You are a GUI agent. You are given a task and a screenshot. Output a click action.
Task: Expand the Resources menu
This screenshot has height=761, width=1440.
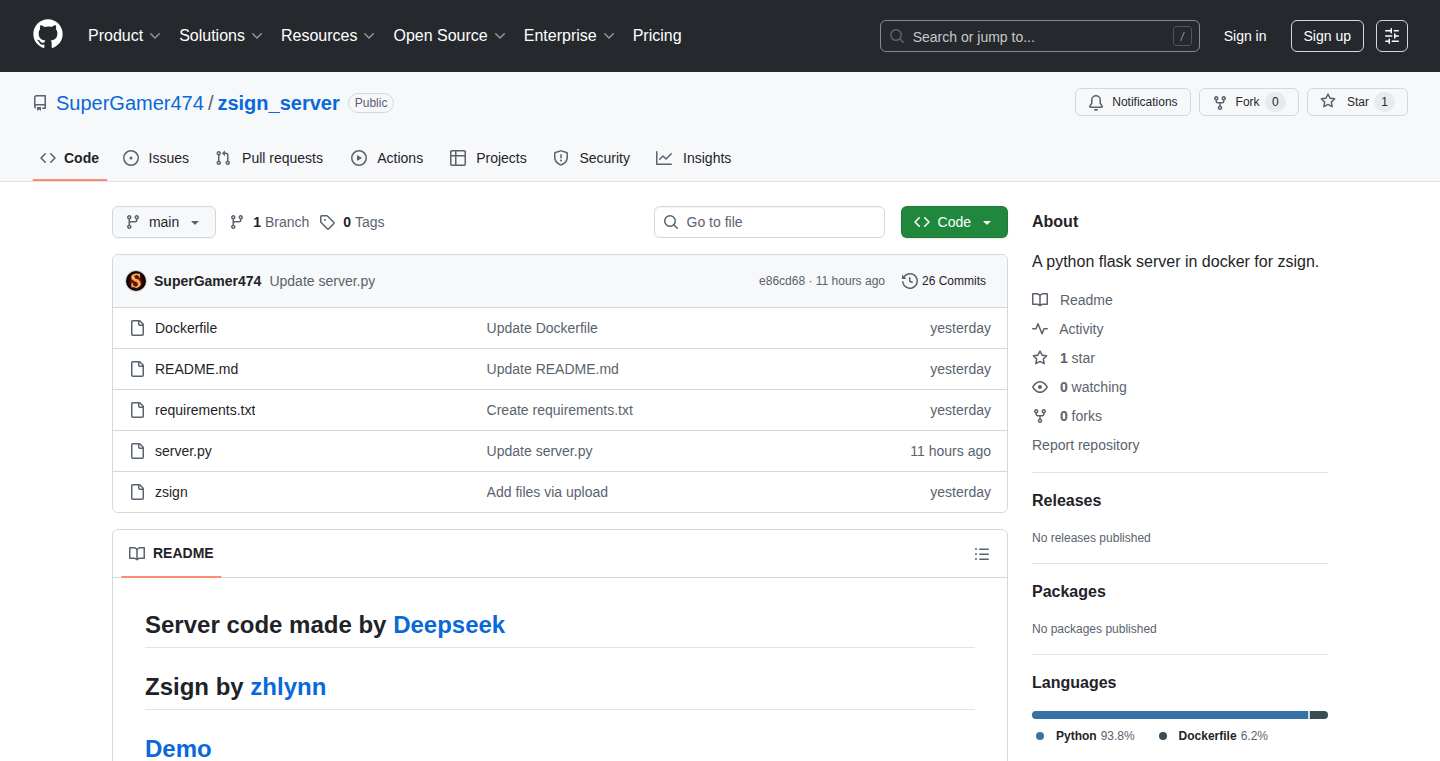[x=328, y=35]
